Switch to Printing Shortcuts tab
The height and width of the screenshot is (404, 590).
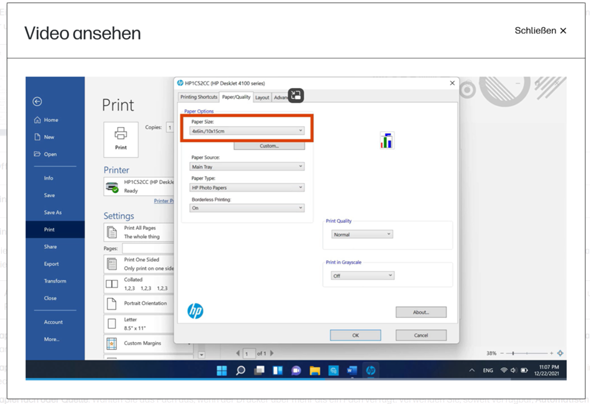pyautogui.click(x=199, y=97)
